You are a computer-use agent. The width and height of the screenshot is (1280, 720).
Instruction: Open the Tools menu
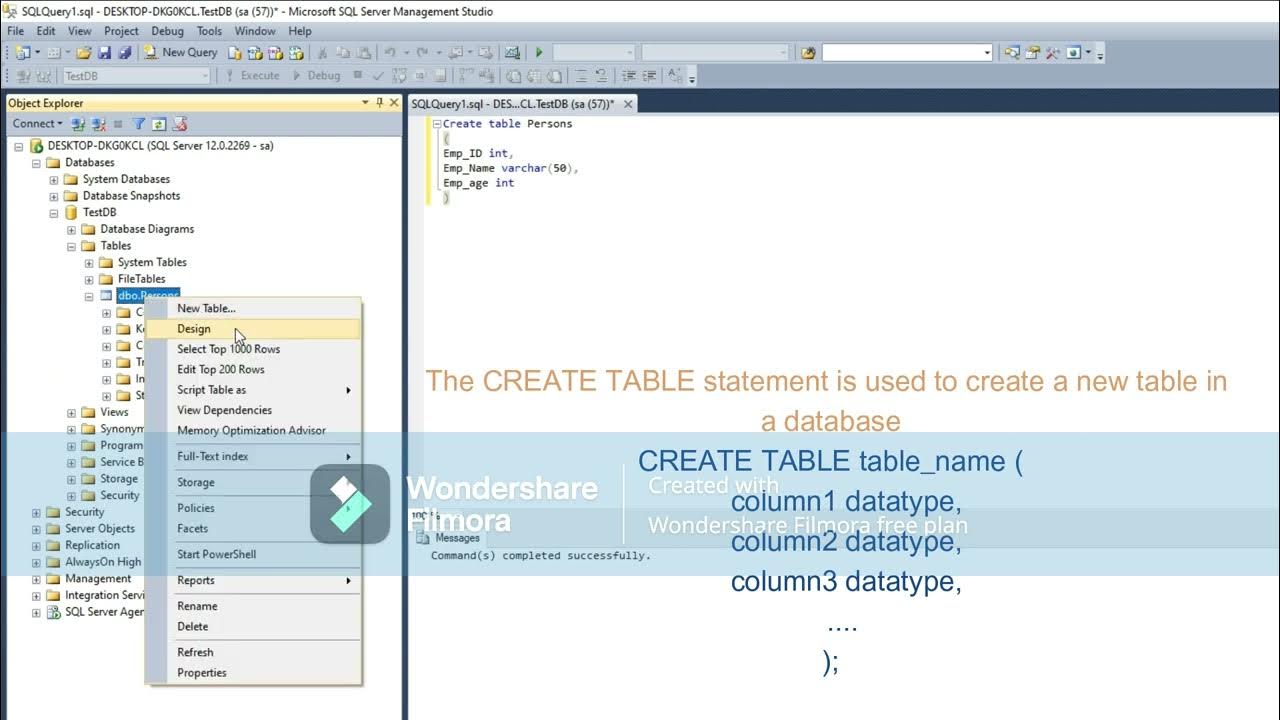click(209, 31)
